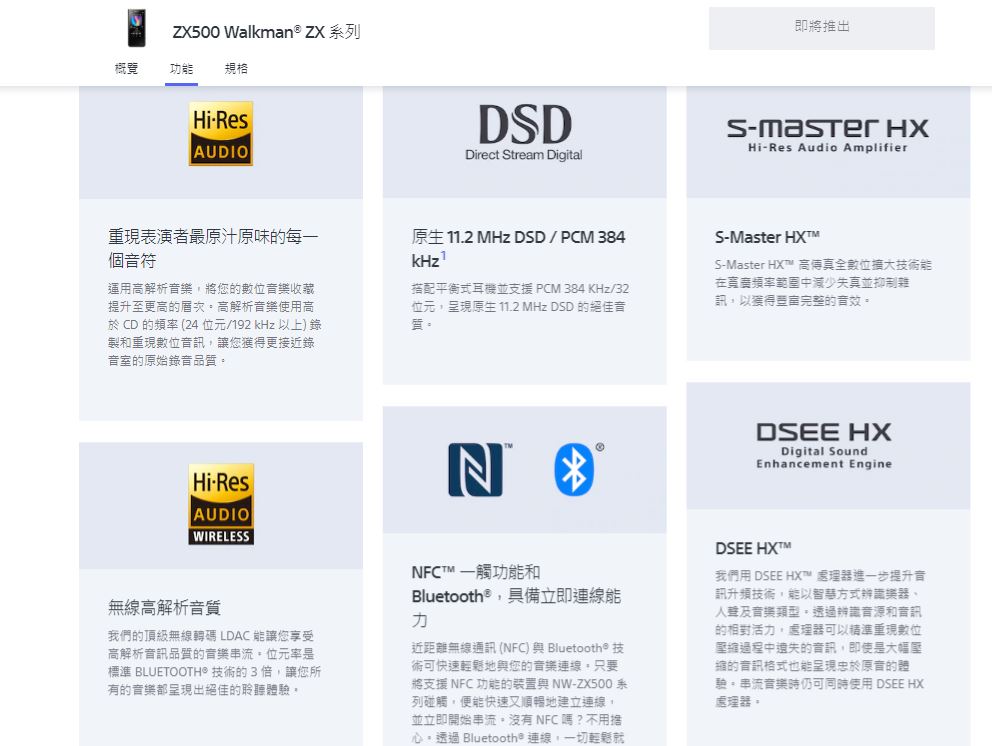Click the DSEE HX logo
Screen dimensions: 992x746
pyautogui.click(x=824, y=446)
